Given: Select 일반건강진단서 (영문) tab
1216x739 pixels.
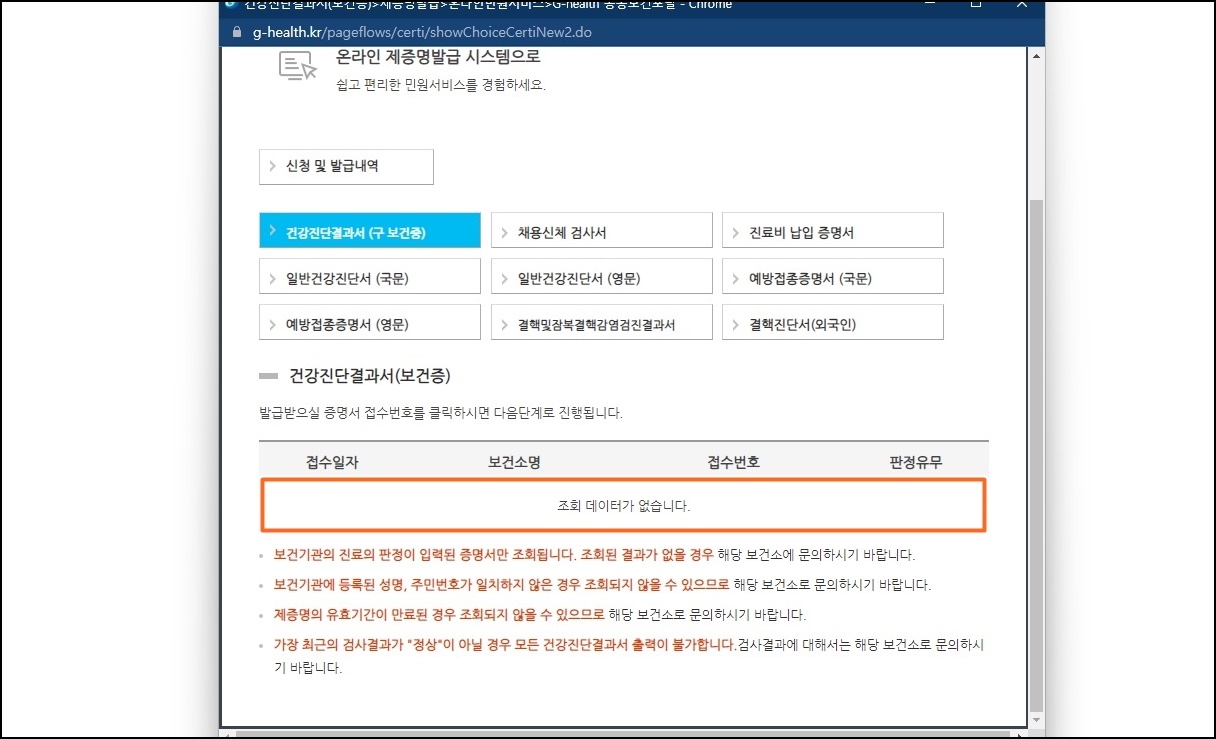Looking at the screenshot, I should (601, 276).
